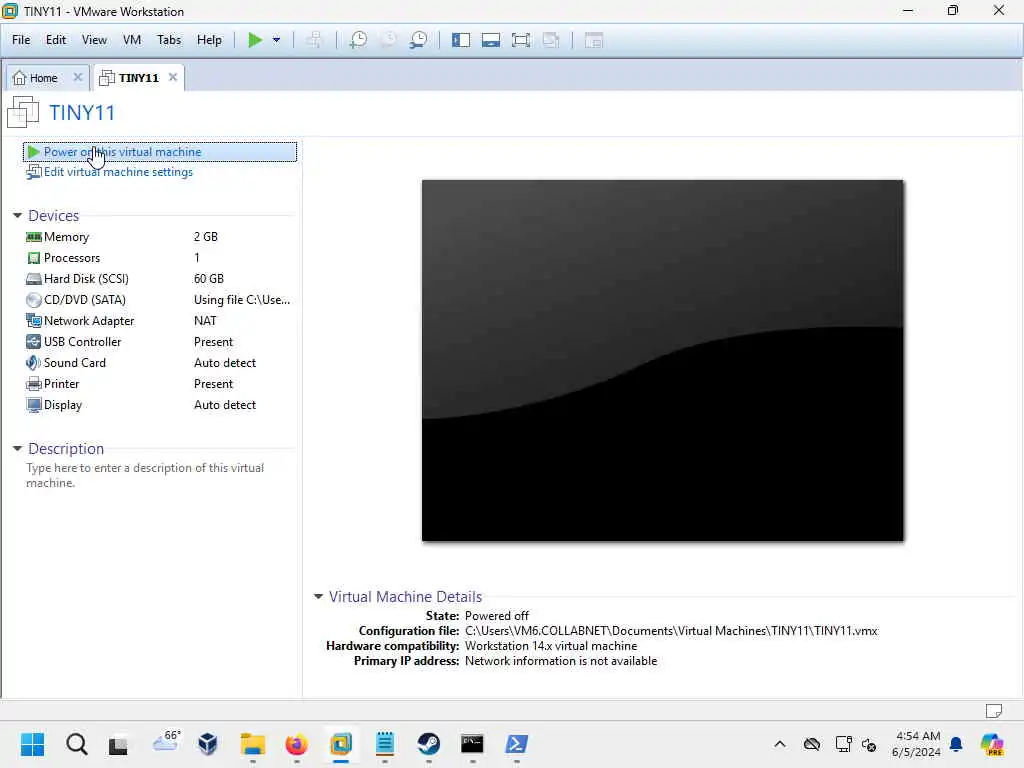Open VirtualBox from the taskbar

208,743
